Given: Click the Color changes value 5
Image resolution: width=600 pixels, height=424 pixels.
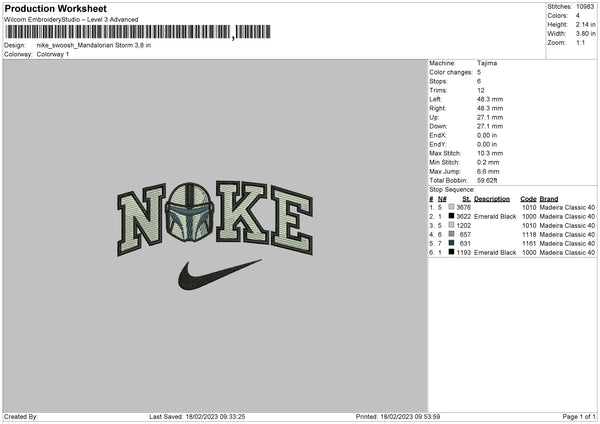Looking at the screenshot, I should (x=479, y=72).
